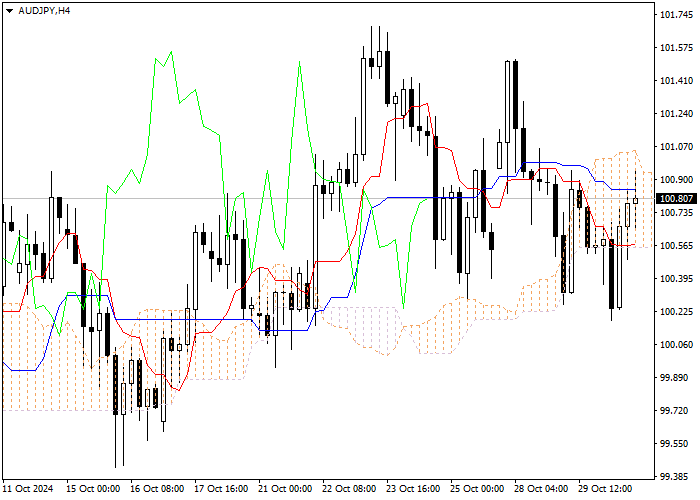
Task: Click the 100.225 price axis label
Action: [x=676, y=312]
